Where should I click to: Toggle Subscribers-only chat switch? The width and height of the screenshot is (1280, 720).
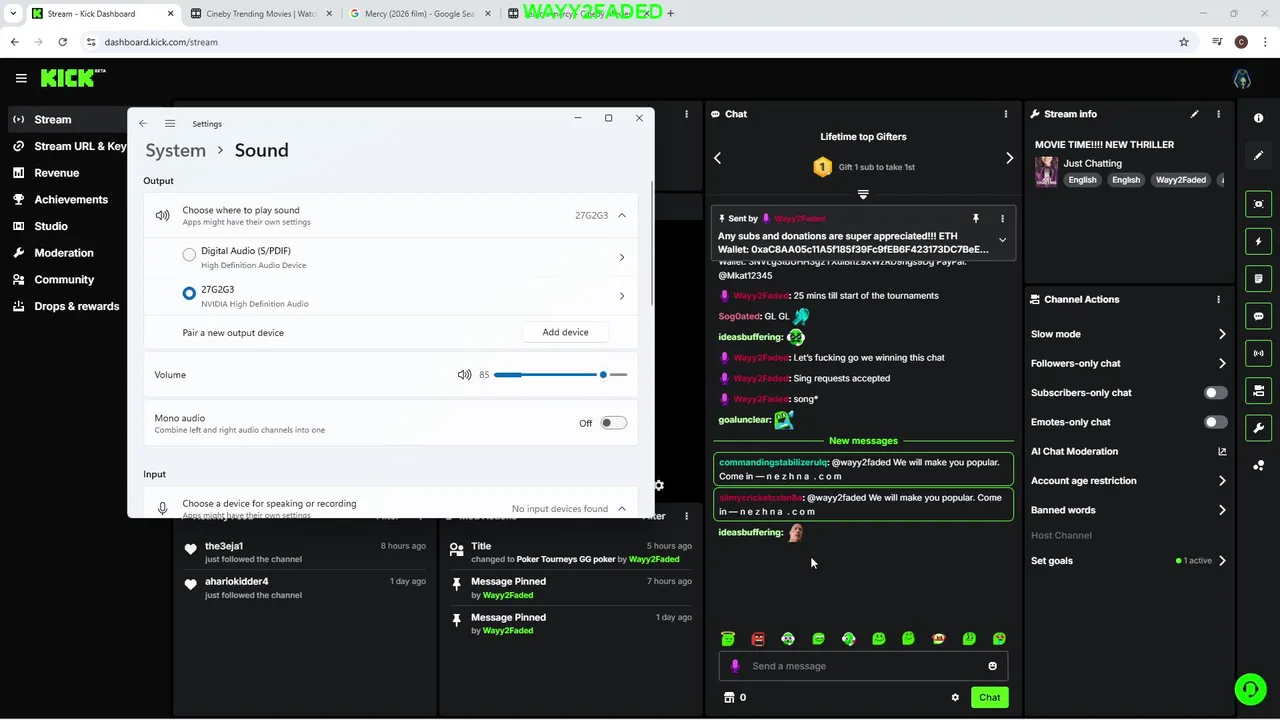(1215, 393)
